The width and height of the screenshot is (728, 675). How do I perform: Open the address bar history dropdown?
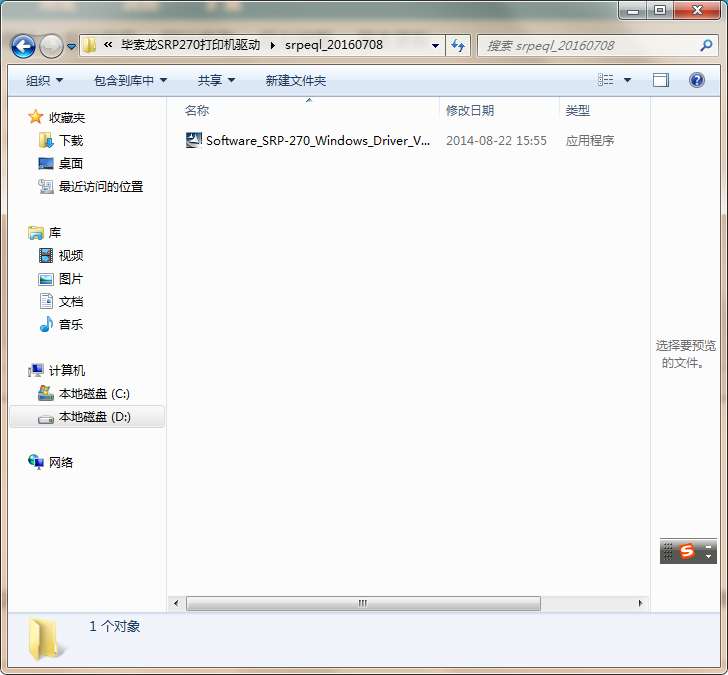pyautogui.click(x=435, y=45)
